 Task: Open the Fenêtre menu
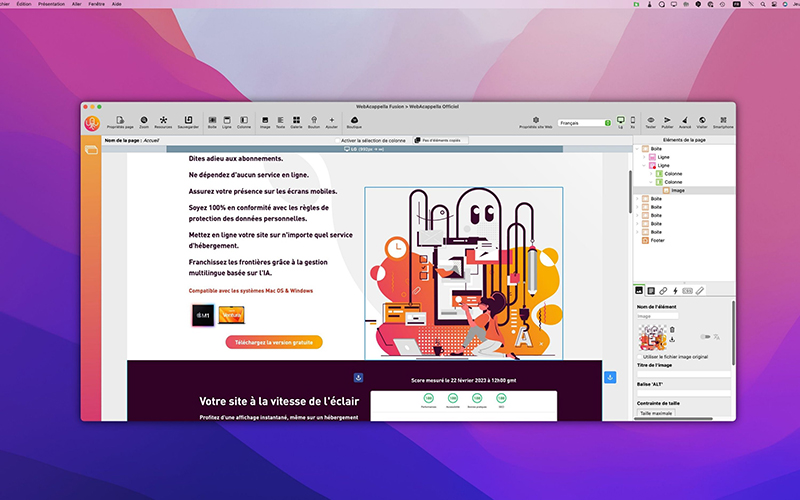(96, 4)
